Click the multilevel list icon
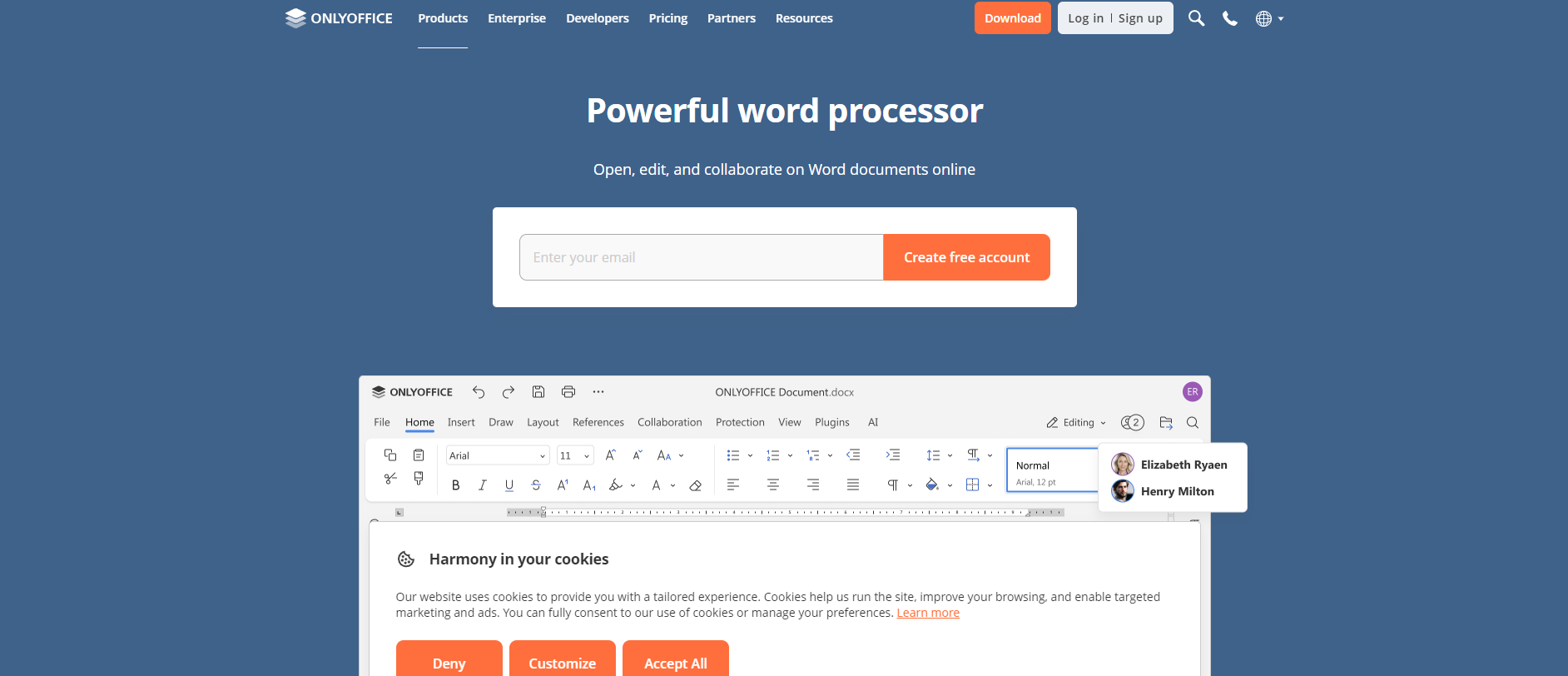This screenshot has height=676, width=1568. (x=813, y=455)
